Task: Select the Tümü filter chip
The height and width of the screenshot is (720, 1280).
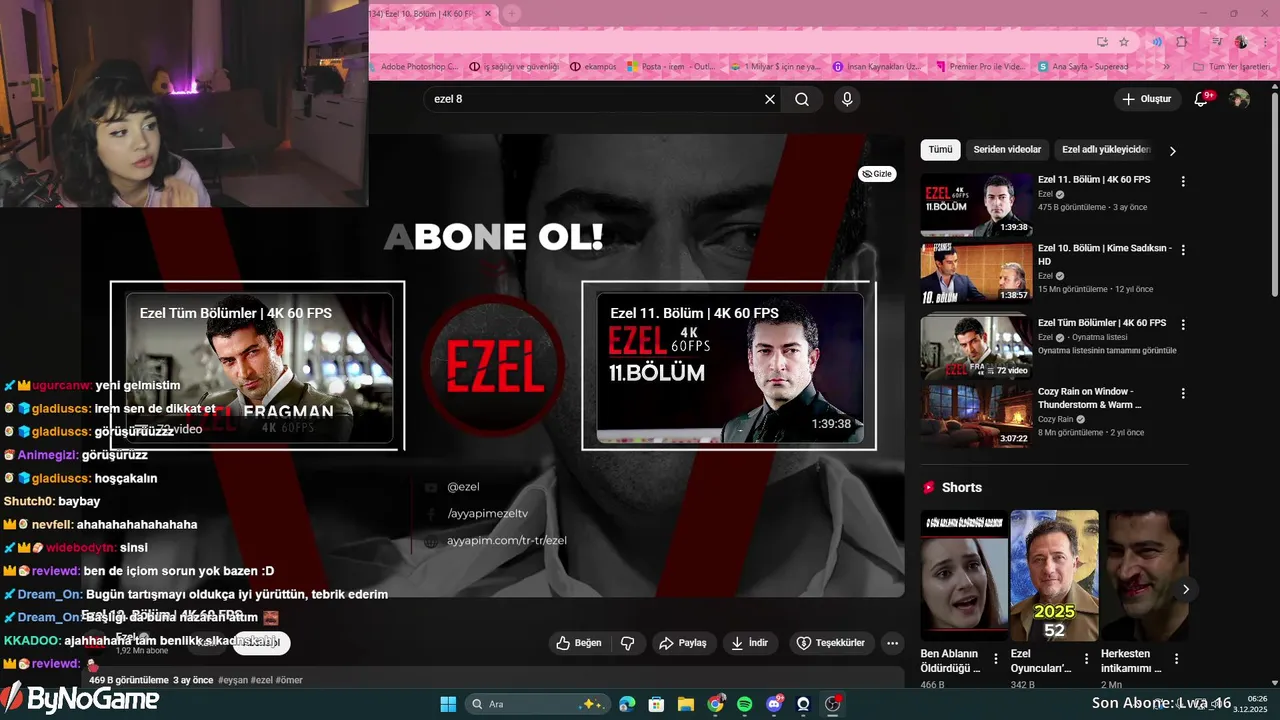Action: [x=940, y=150]
